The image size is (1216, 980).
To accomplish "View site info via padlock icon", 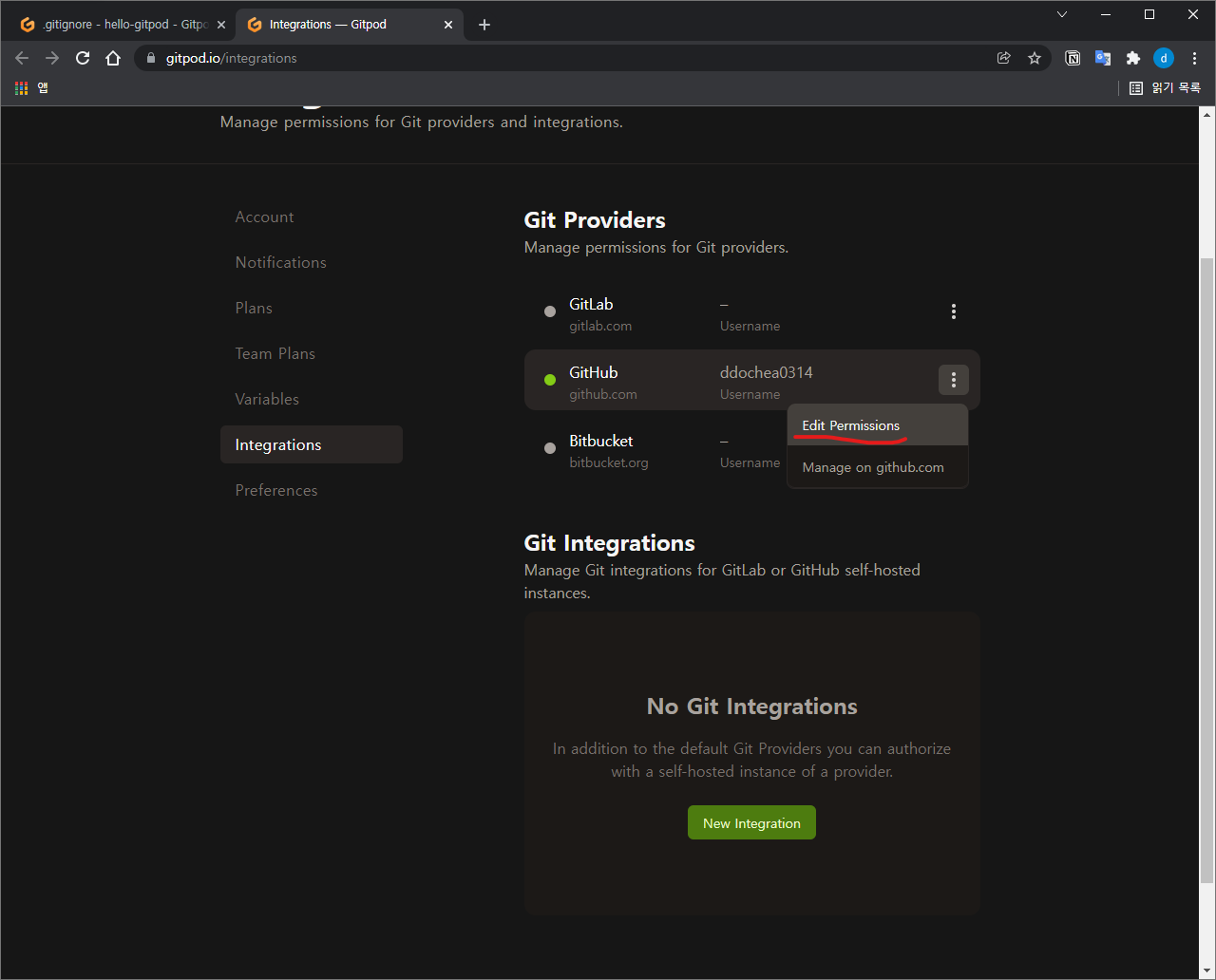I will 150,58.
